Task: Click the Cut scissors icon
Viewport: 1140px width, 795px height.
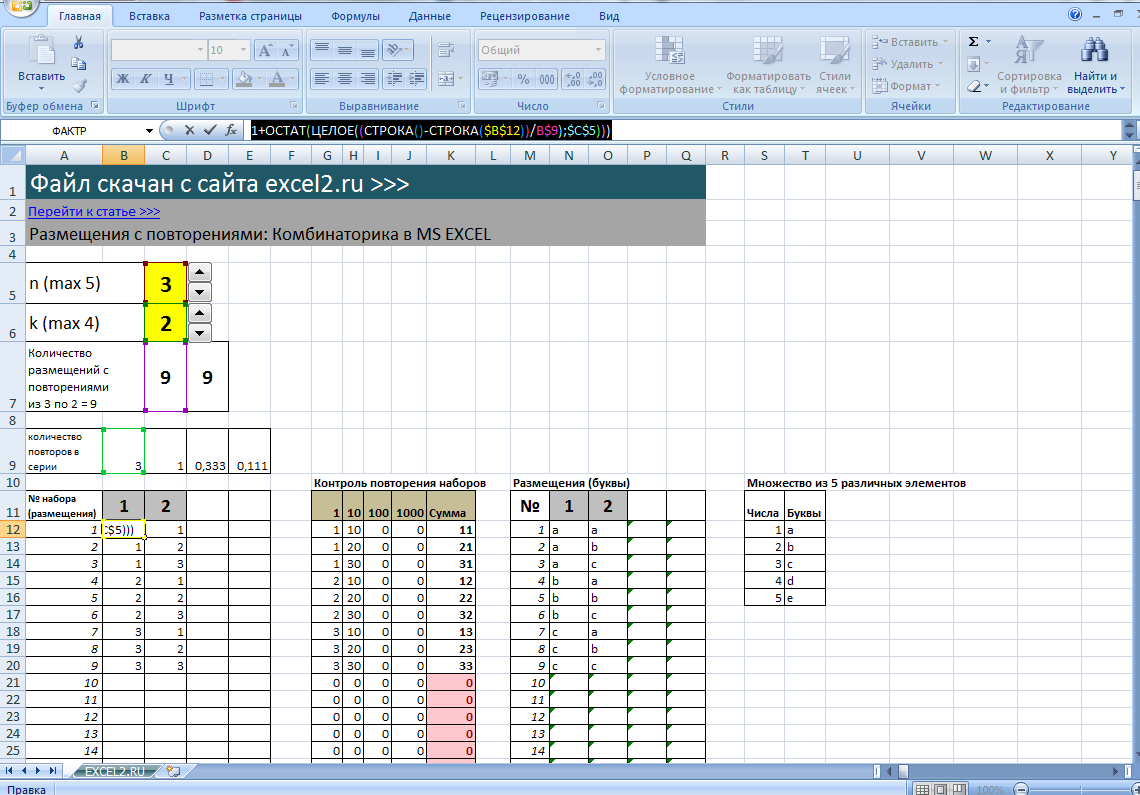Action: [x=79, y=43]
